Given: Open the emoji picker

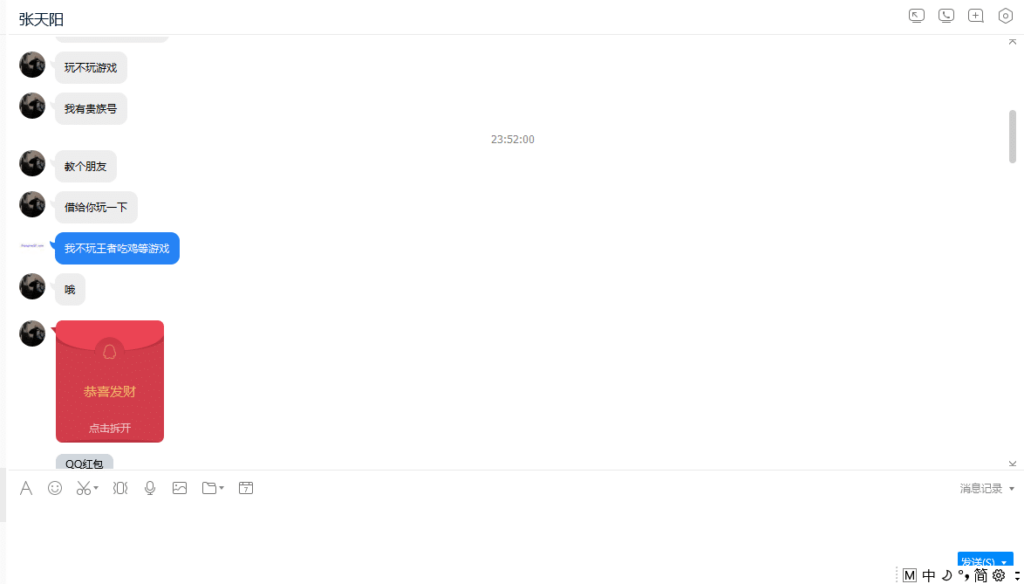Looking at the screenshot, I should pos(55,488).
